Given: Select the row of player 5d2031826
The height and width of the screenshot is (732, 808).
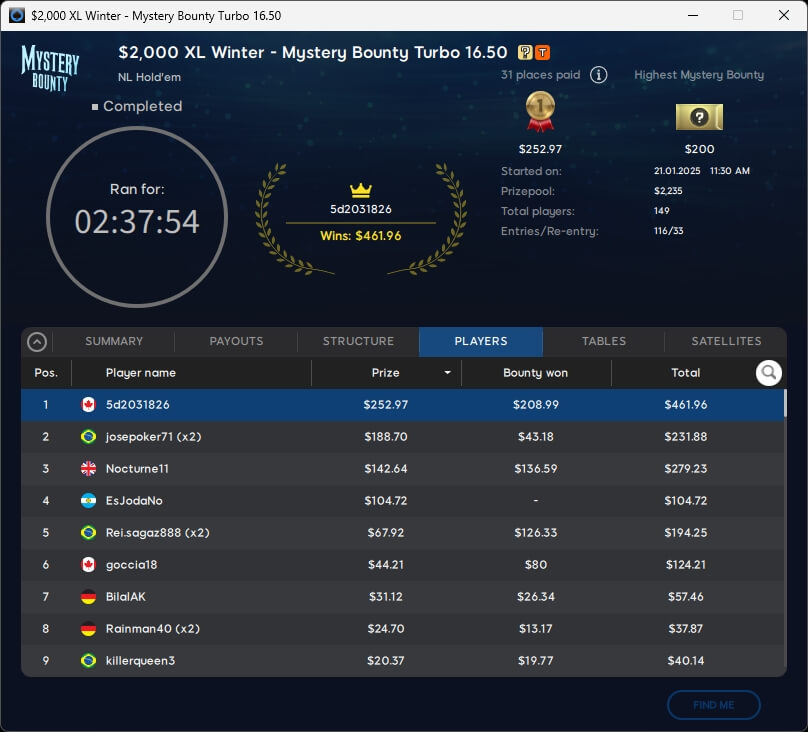Looking at the screenshot, I should (x=402, y=404).
